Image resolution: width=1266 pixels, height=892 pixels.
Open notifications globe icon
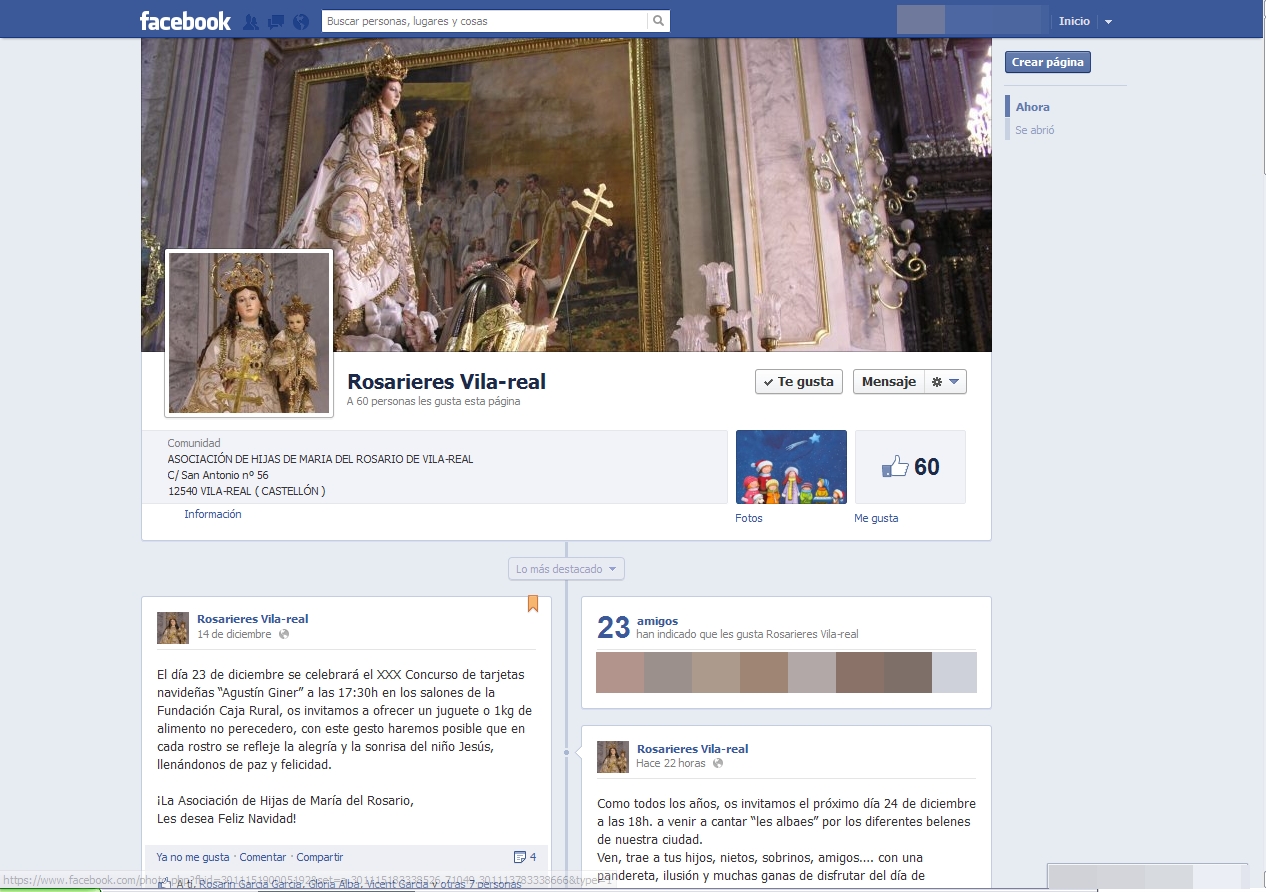pos(301,21)
